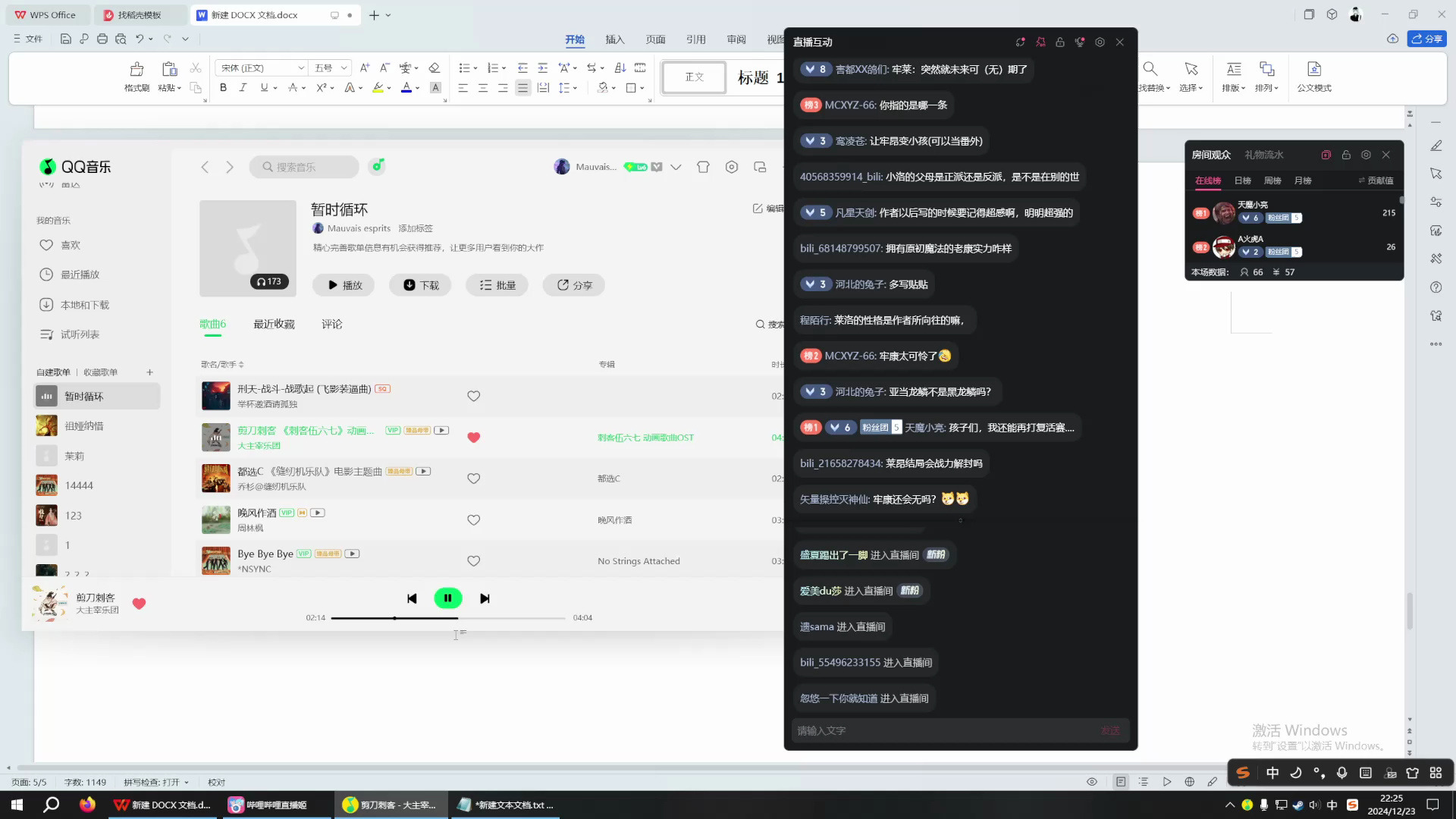Unlike the song 剪刀刺客 in the playlist

pos(473,438)
